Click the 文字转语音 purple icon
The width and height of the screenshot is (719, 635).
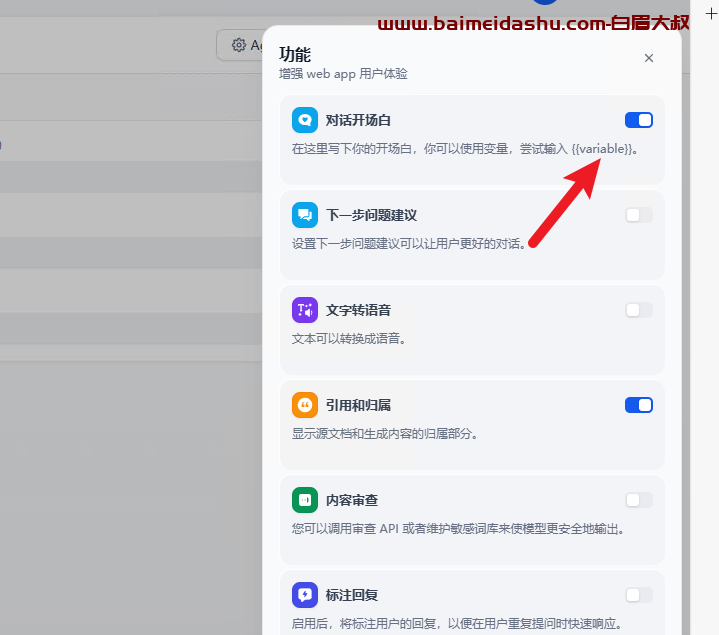pos(304,310)
